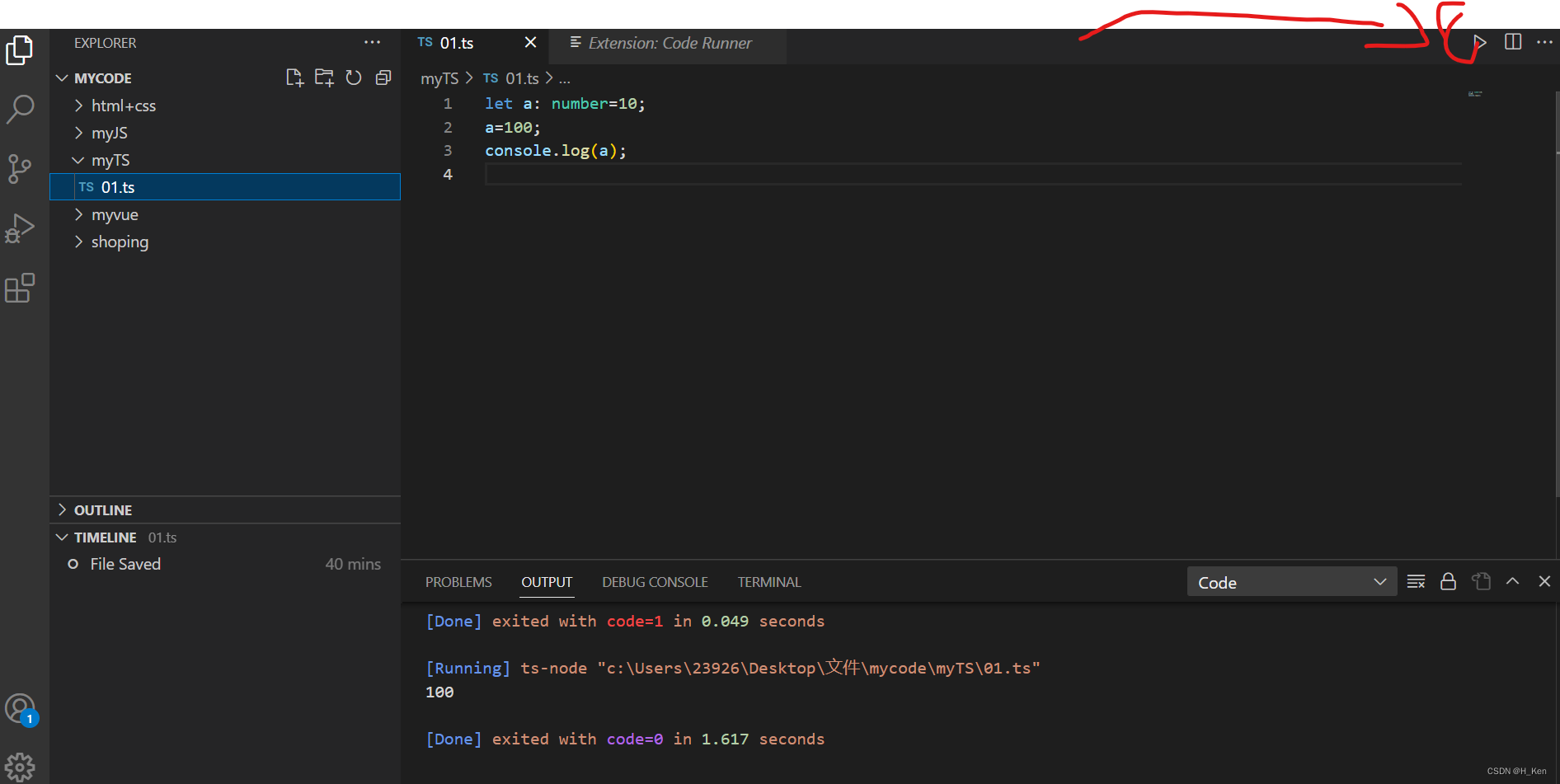Maximize the bottom panel
1560x784 pixels.
click(x=1513, y=581)
